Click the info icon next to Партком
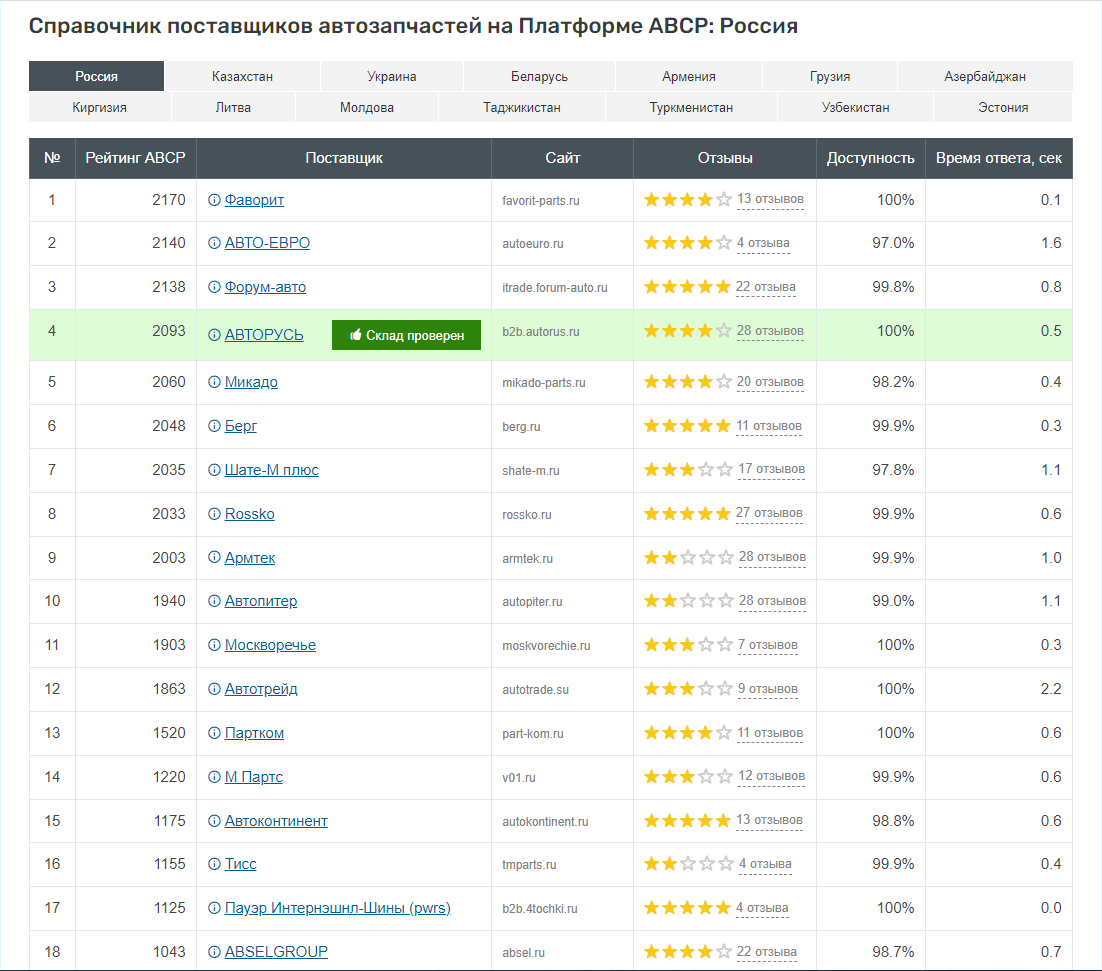The height and width of the screenshot is (971, 1102). [x=214, y=734]
